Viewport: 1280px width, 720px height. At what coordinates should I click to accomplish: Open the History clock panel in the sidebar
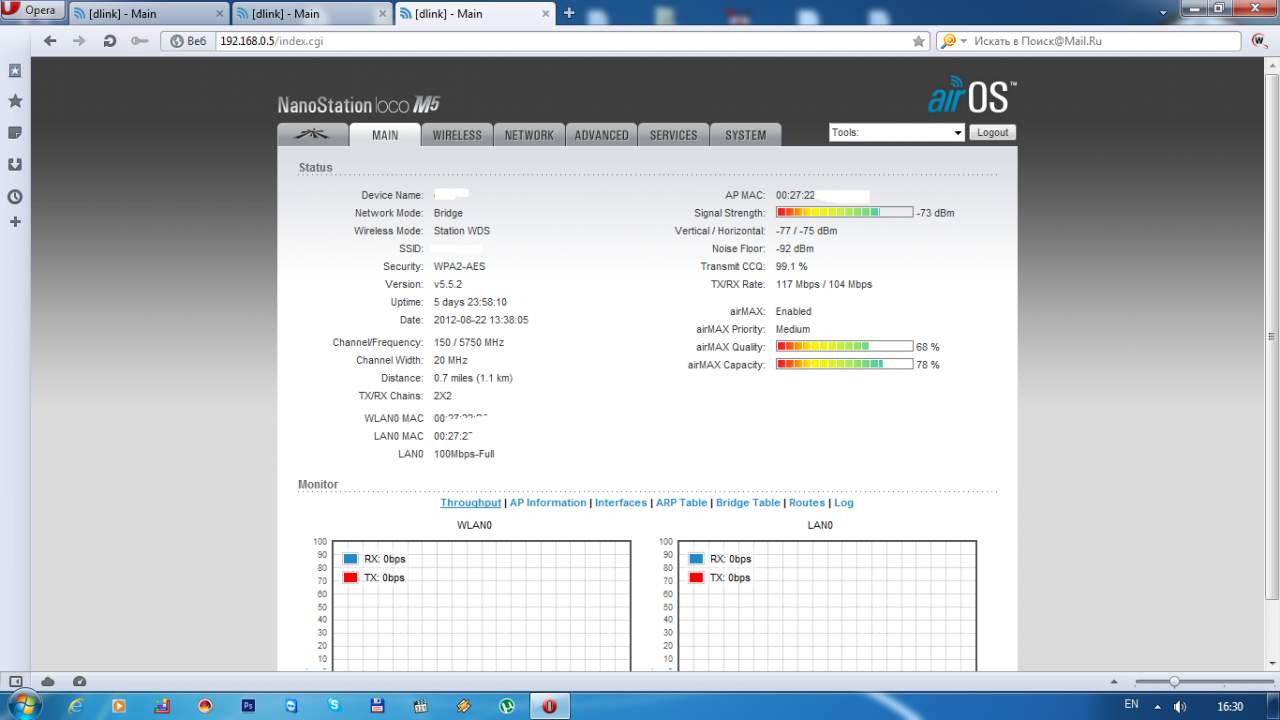coord(15,197)
